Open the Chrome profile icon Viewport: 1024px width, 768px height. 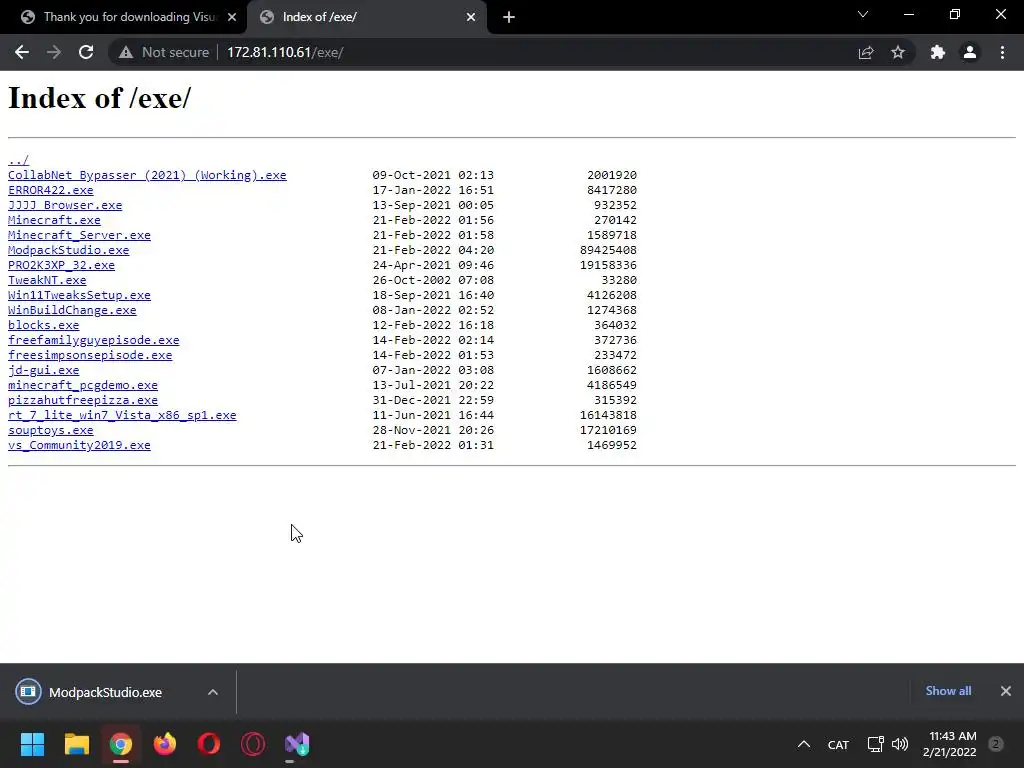pos(970,52)
